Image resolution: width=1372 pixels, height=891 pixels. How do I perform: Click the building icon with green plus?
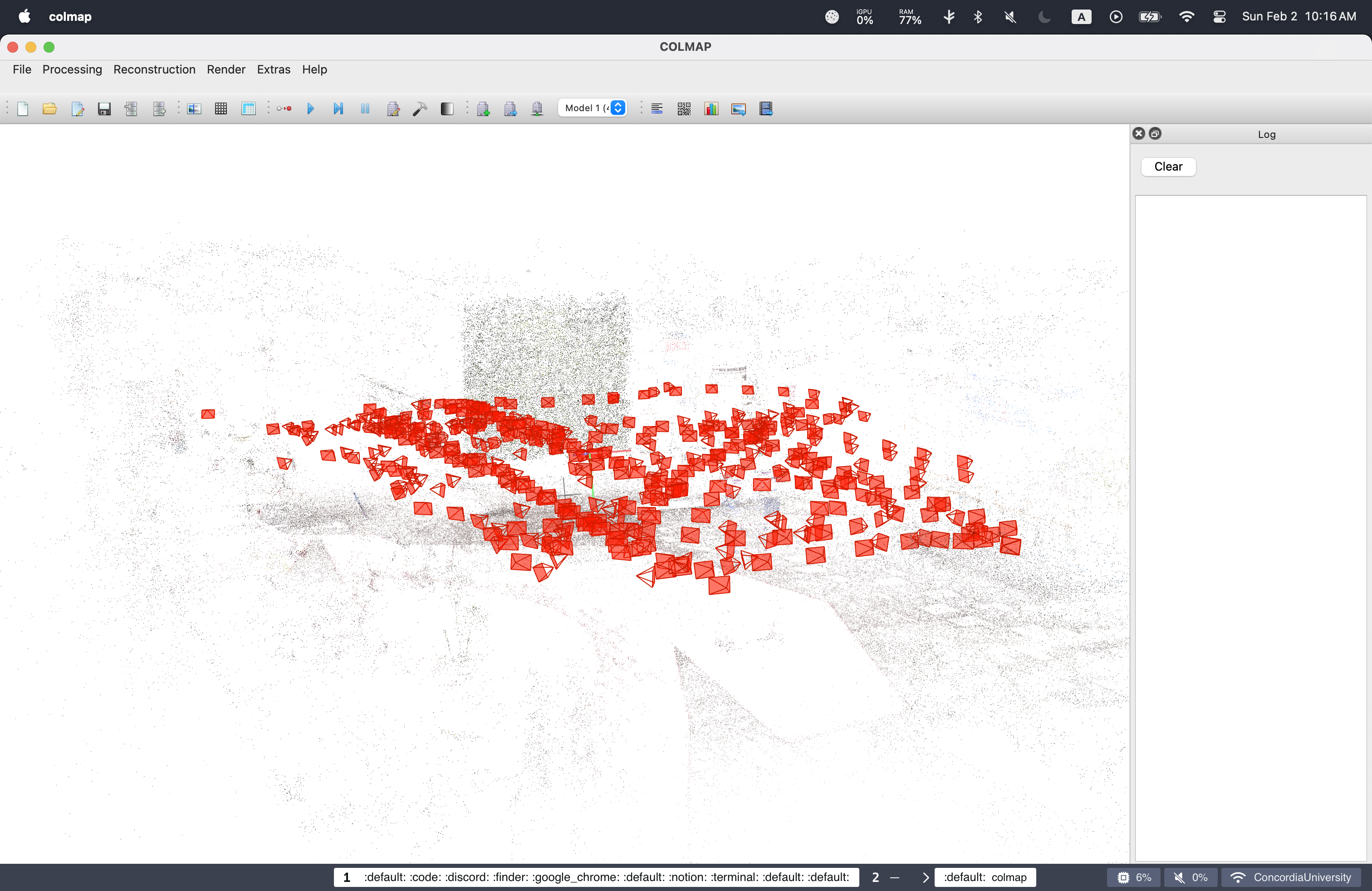click(483, 108)
